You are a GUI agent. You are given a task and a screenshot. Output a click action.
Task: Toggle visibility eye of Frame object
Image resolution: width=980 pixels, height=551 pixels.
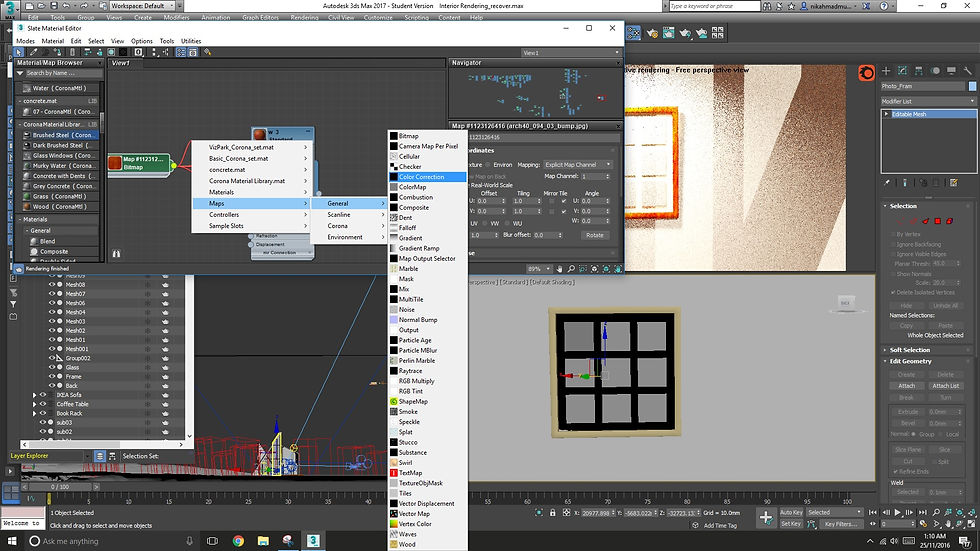(x=52, y=377)
